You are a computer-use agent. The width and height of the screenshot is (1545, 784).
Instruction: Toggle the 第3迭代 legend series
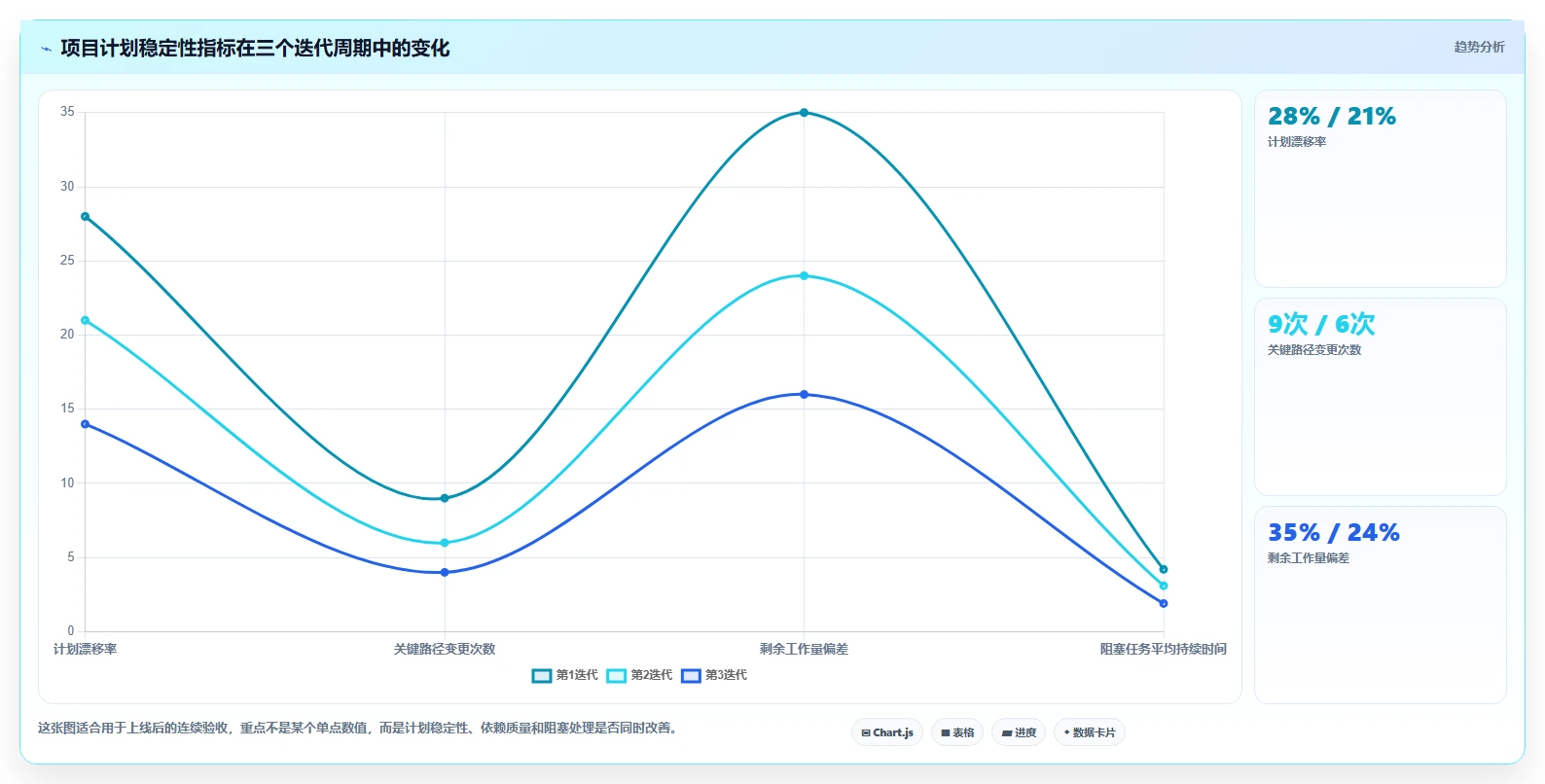coord(714,675)
